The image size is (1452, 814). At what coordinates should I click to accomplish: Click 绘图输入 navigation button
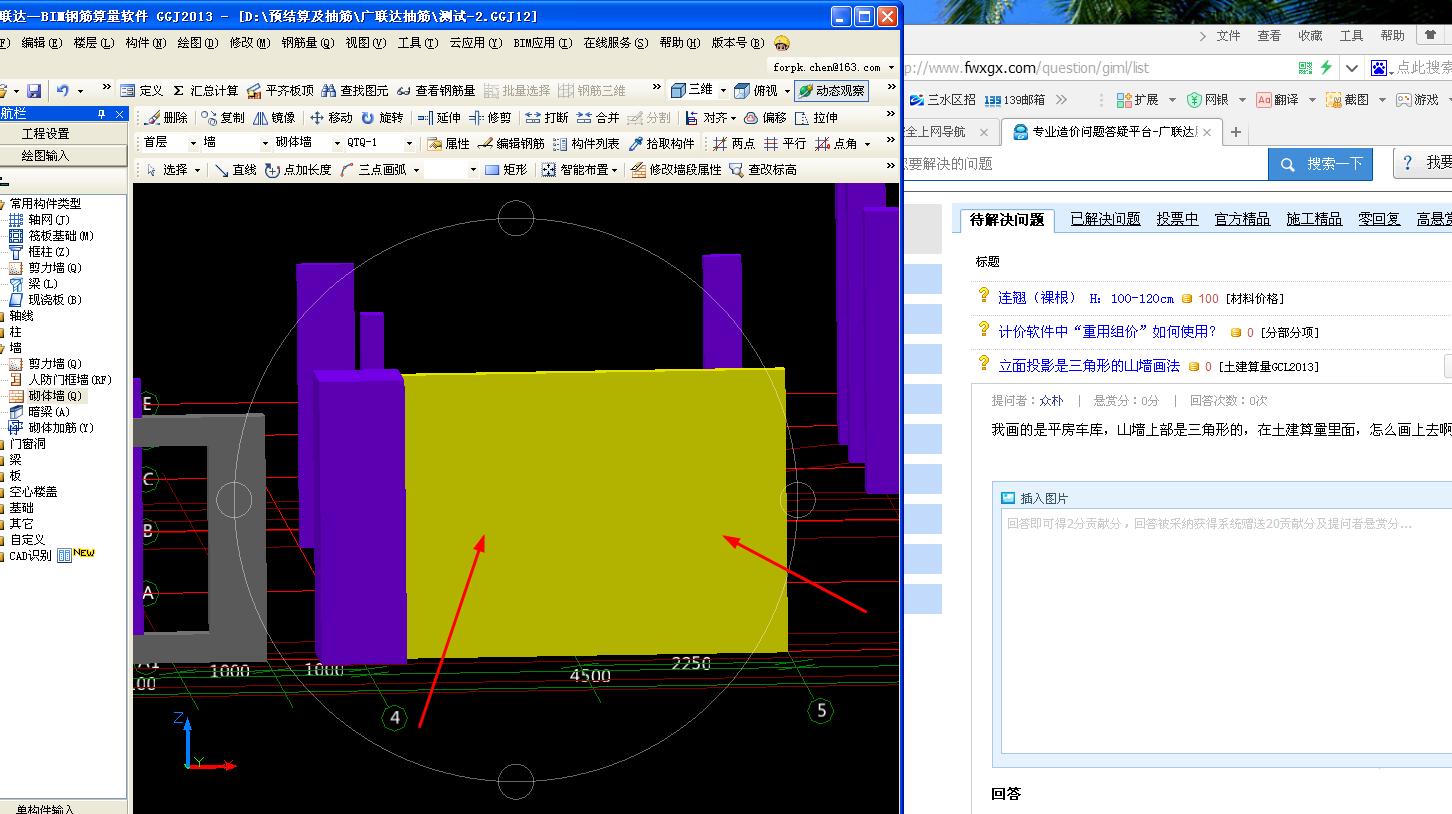coord(47,155)
